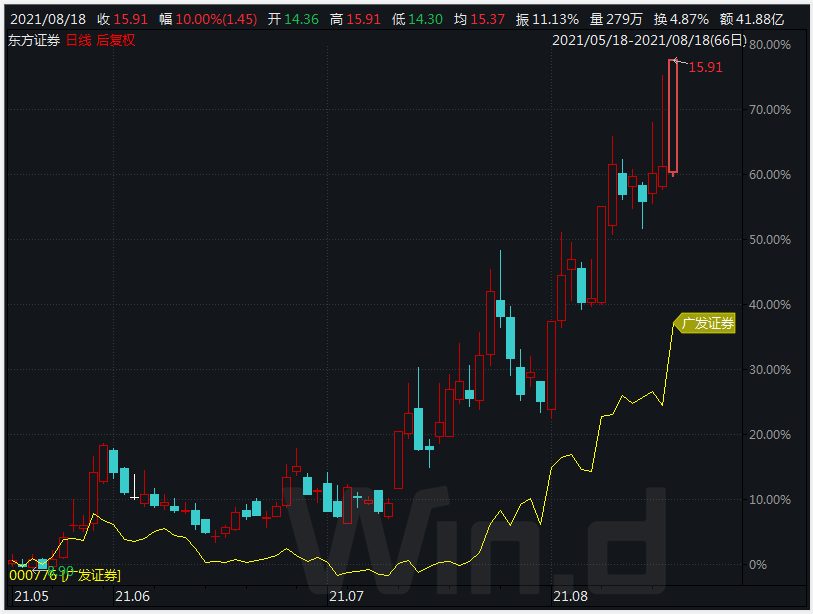Click the 20.00% axis label

(770, 435)
